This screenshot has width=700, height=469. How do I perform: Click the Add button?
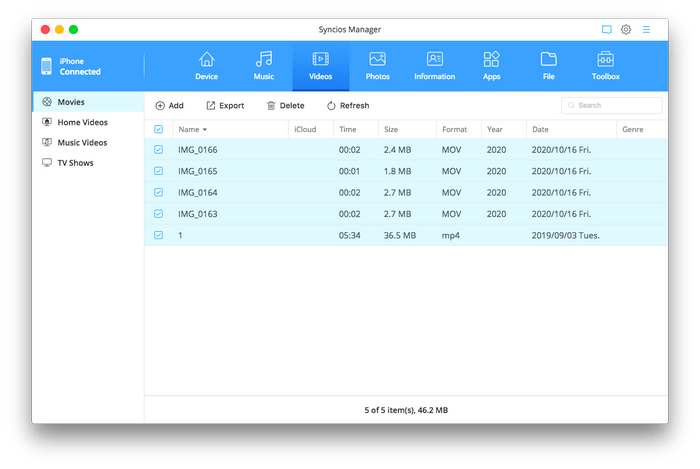coord(169,105)
